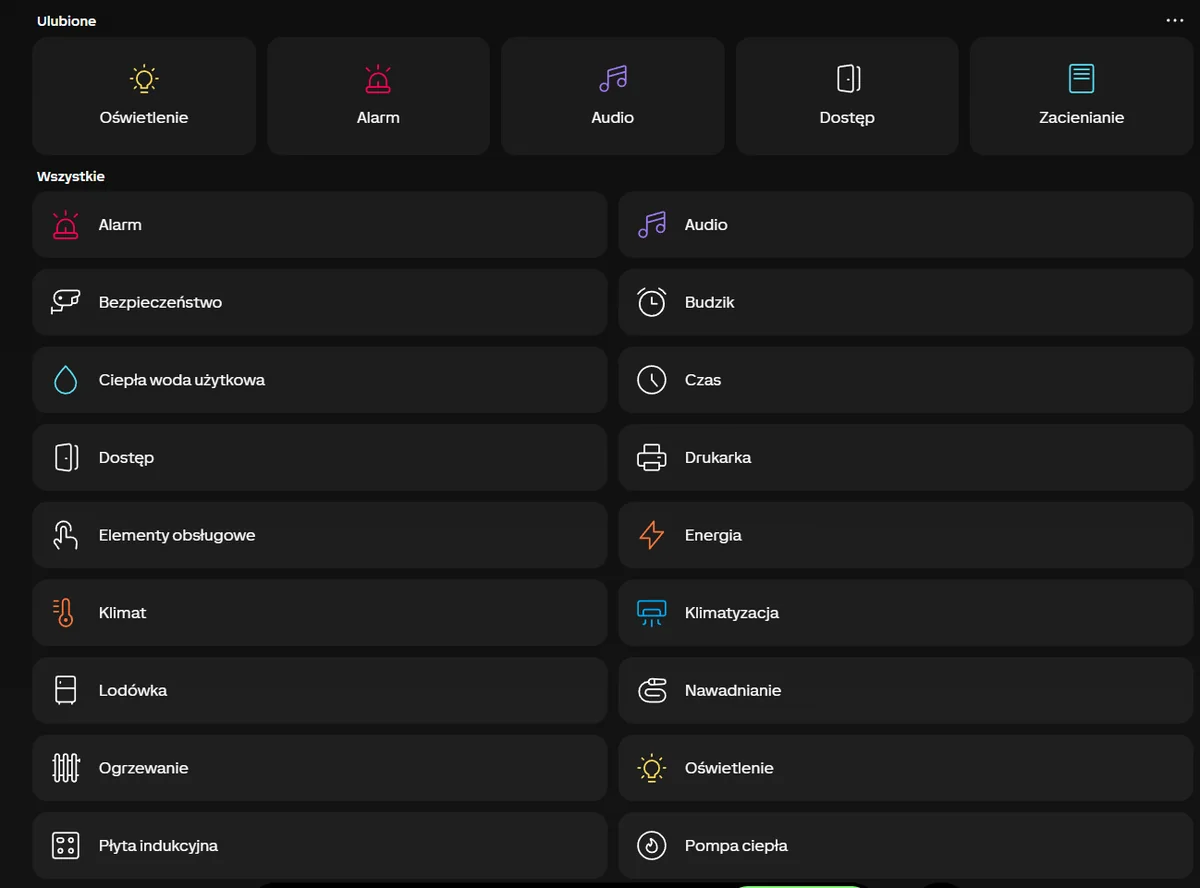Open the Dostęp door favorite tile

[847, 96]
